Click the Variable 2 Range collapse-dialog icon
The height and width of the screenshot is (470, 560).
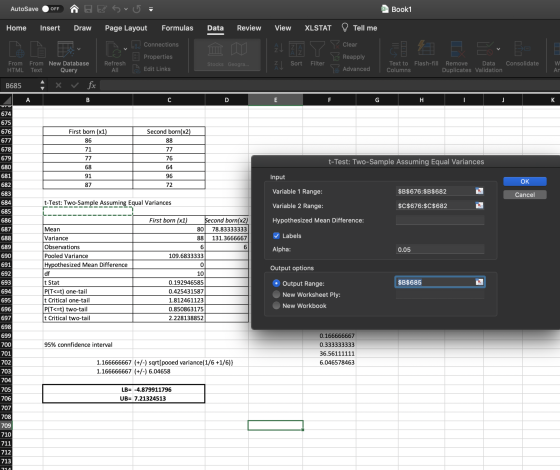[479, 205]
